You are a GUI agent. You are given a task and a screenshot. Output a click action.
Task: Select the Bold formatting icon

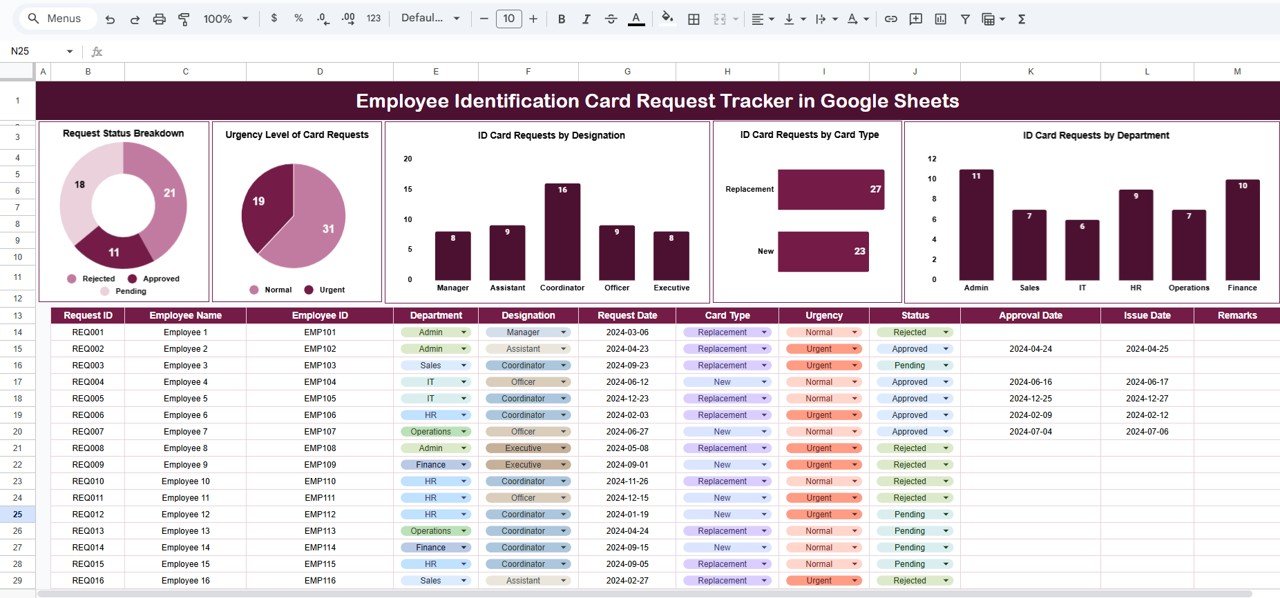click(x=561, y=18)
